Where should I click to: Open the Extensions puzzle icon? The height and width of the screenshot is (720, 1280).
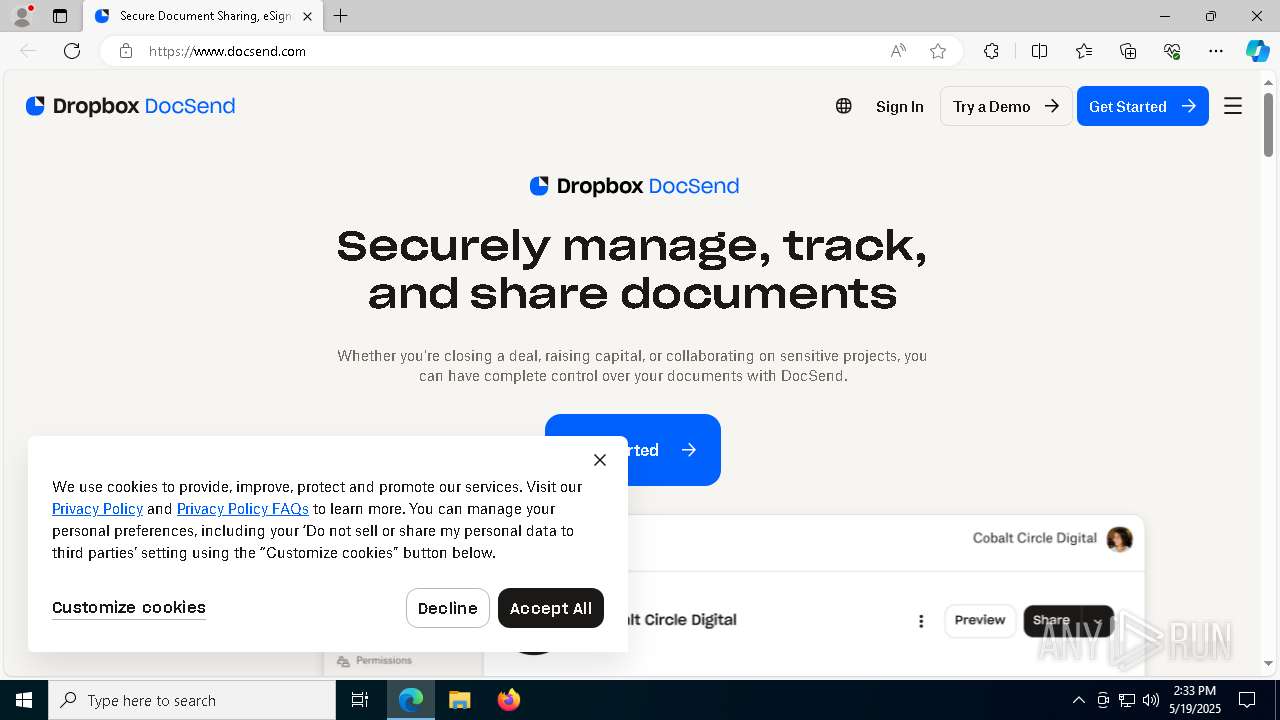[991, 51]
